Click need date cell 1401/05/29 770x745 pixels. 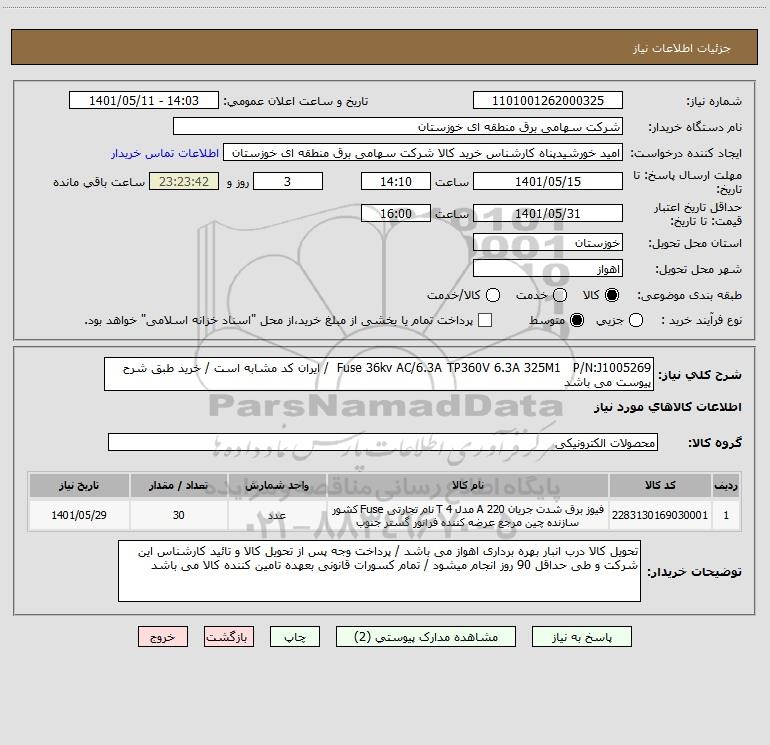coord(79,515)
